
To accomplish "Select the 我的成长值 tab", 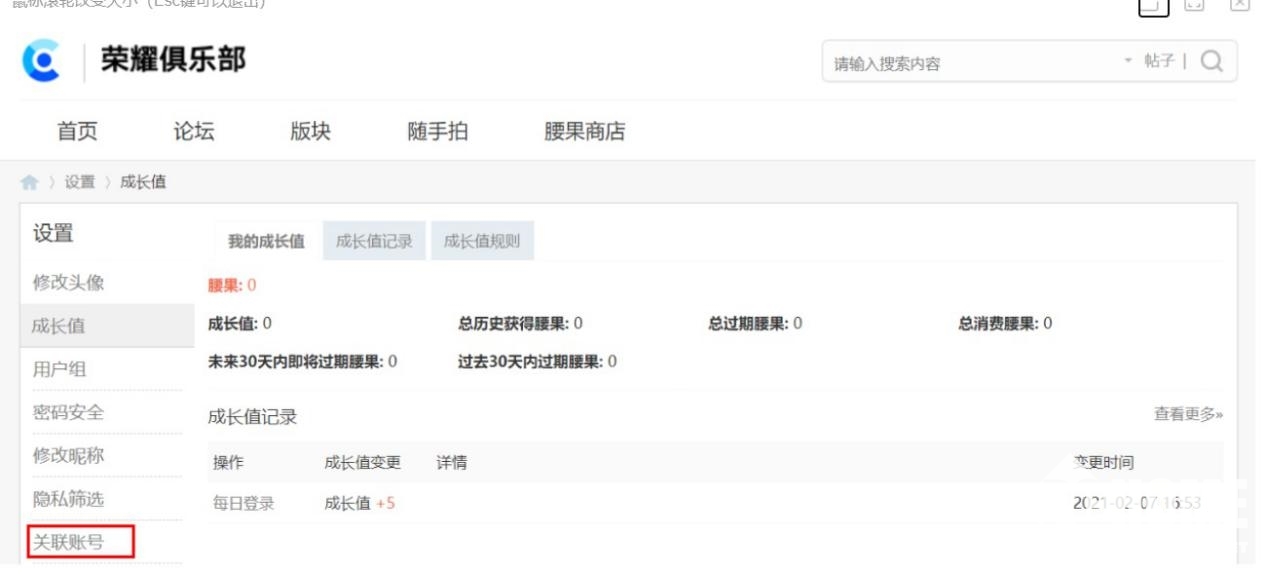I will pyautogui.click(x=266, y=241).
